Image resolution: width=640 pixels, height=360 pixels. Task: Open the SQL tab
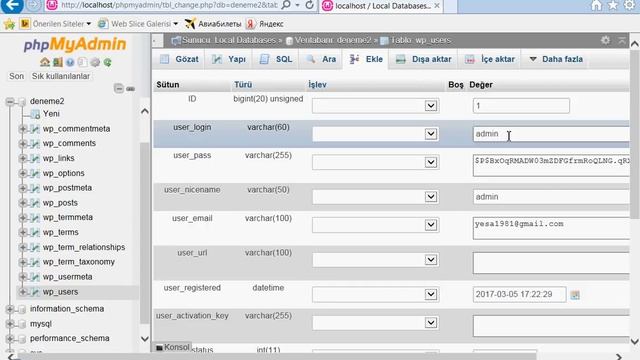coord(276,59)
